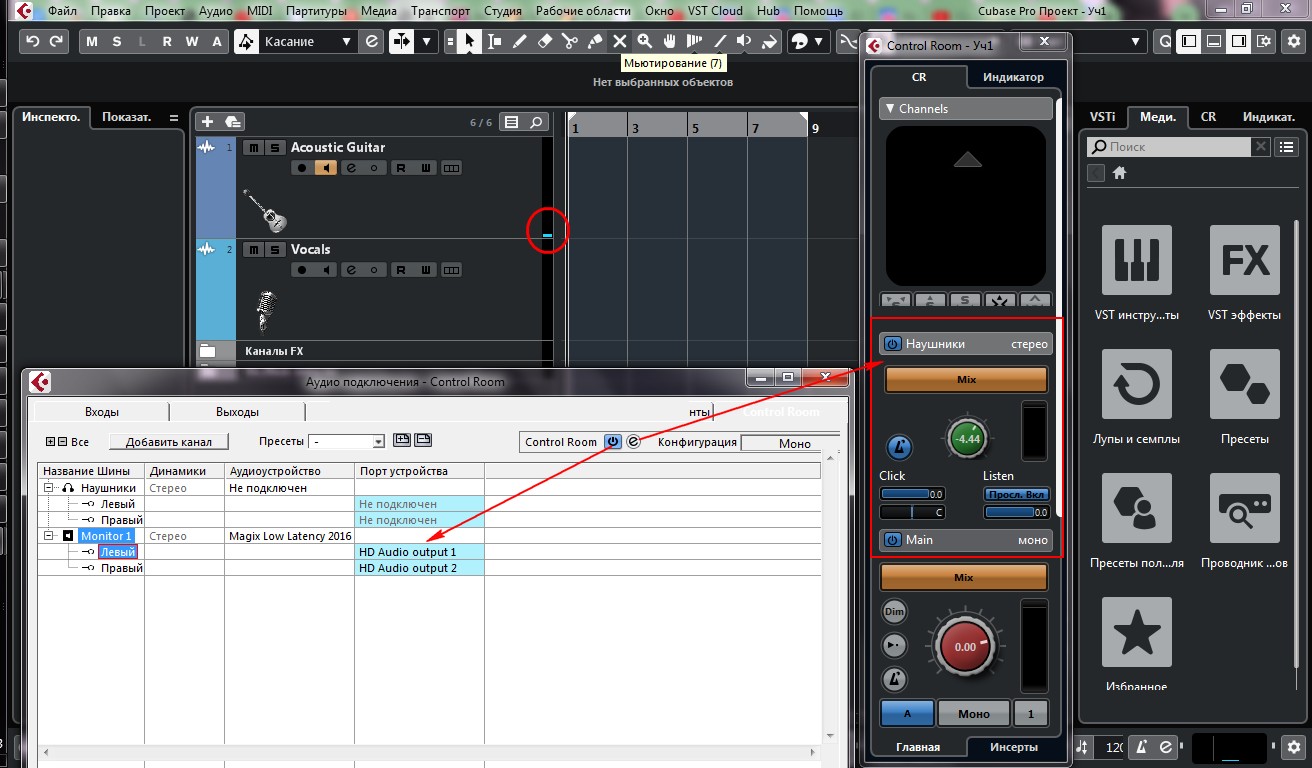Select the Play speaker tool

[745, 41]
